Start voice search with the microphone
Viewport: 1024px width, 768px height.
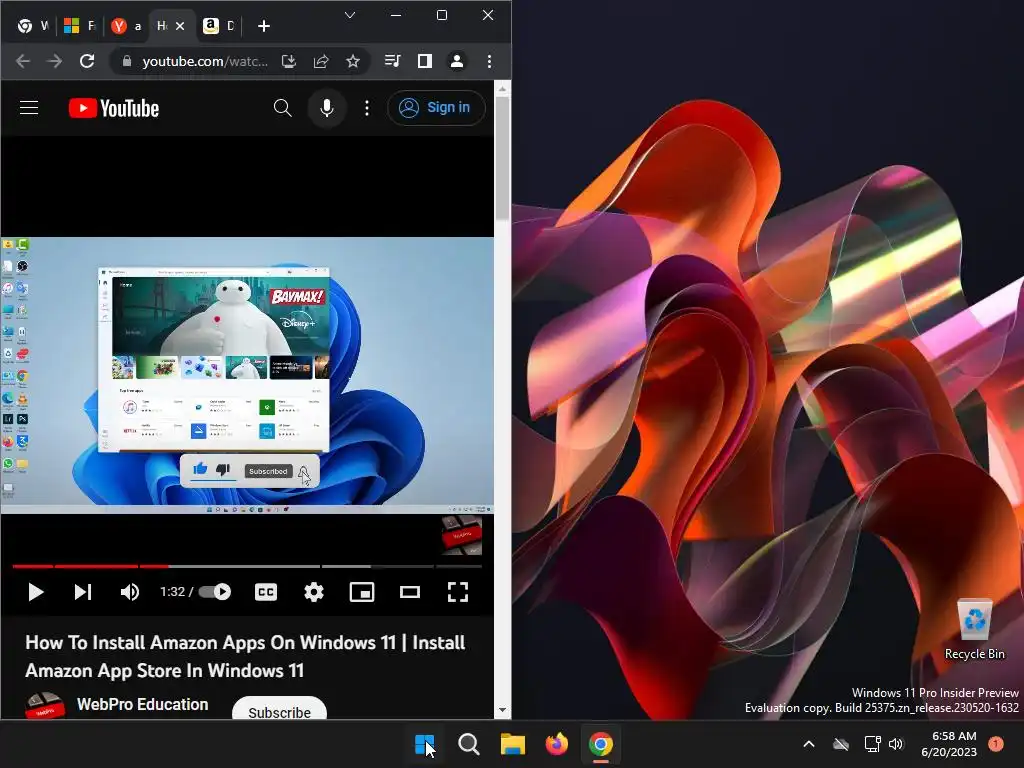point(327,108)
